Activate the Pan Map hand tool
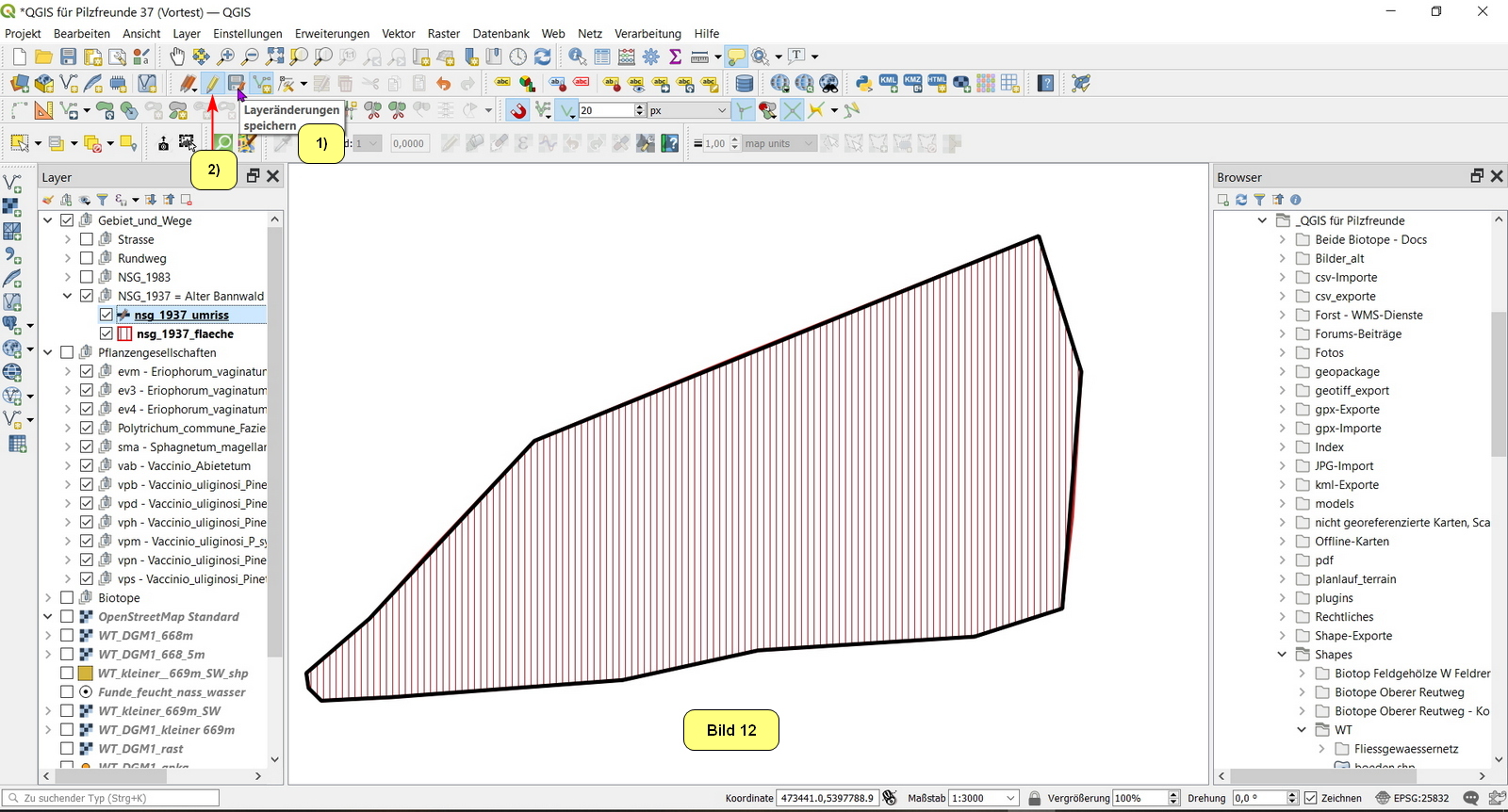This screenshot has width=1508, height=812. pos(177,57)
